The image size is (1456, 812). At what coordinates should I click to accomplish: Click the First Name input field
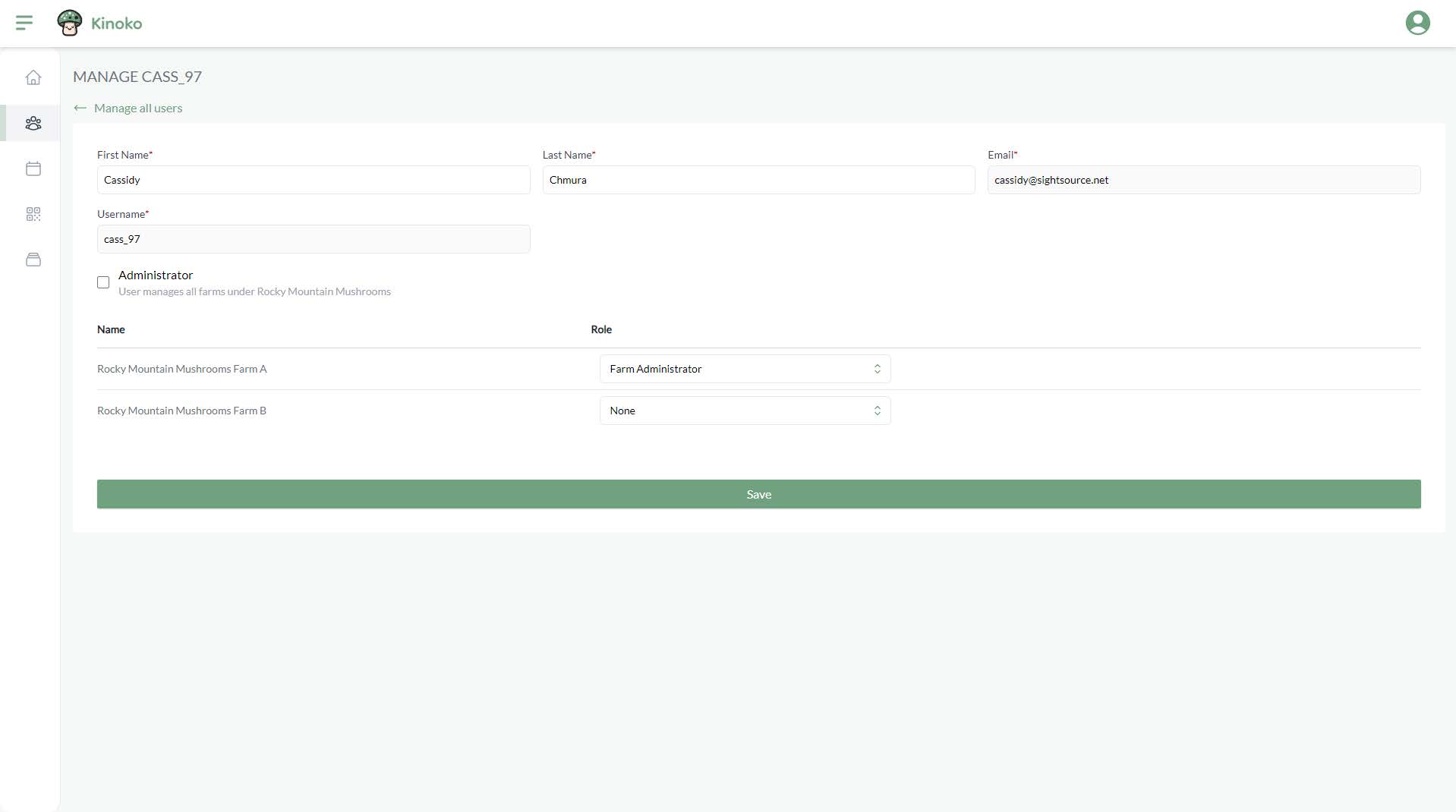314,180
